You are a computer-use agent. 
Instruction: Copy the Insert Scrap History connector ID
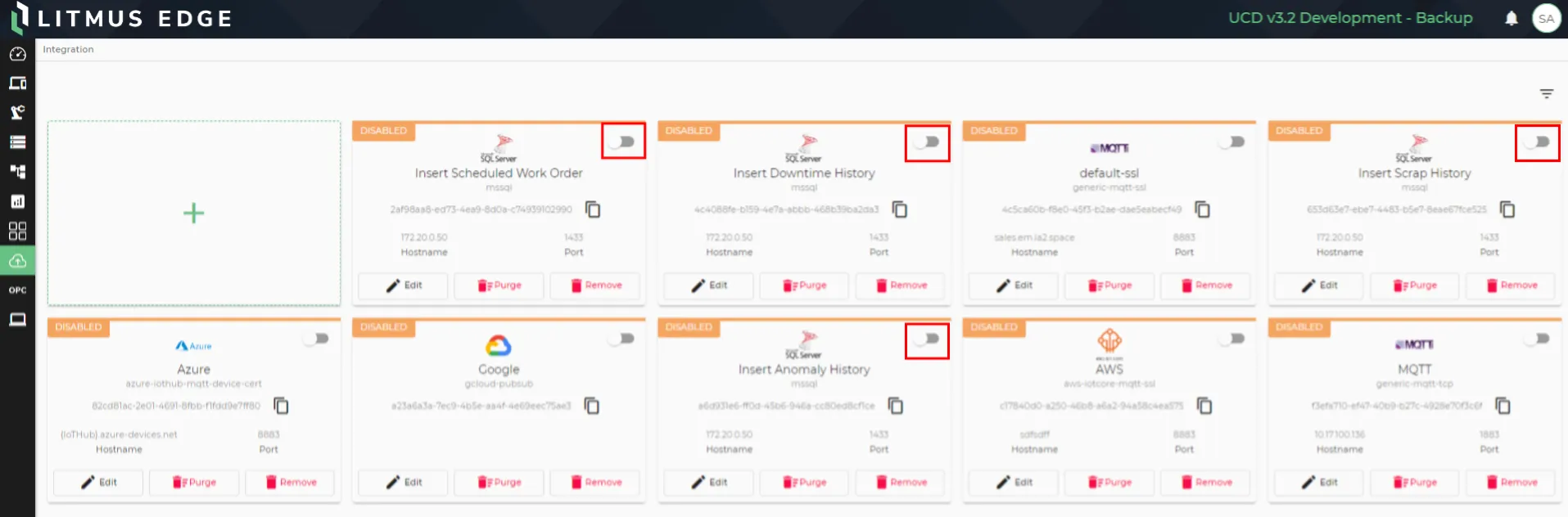1507,209
